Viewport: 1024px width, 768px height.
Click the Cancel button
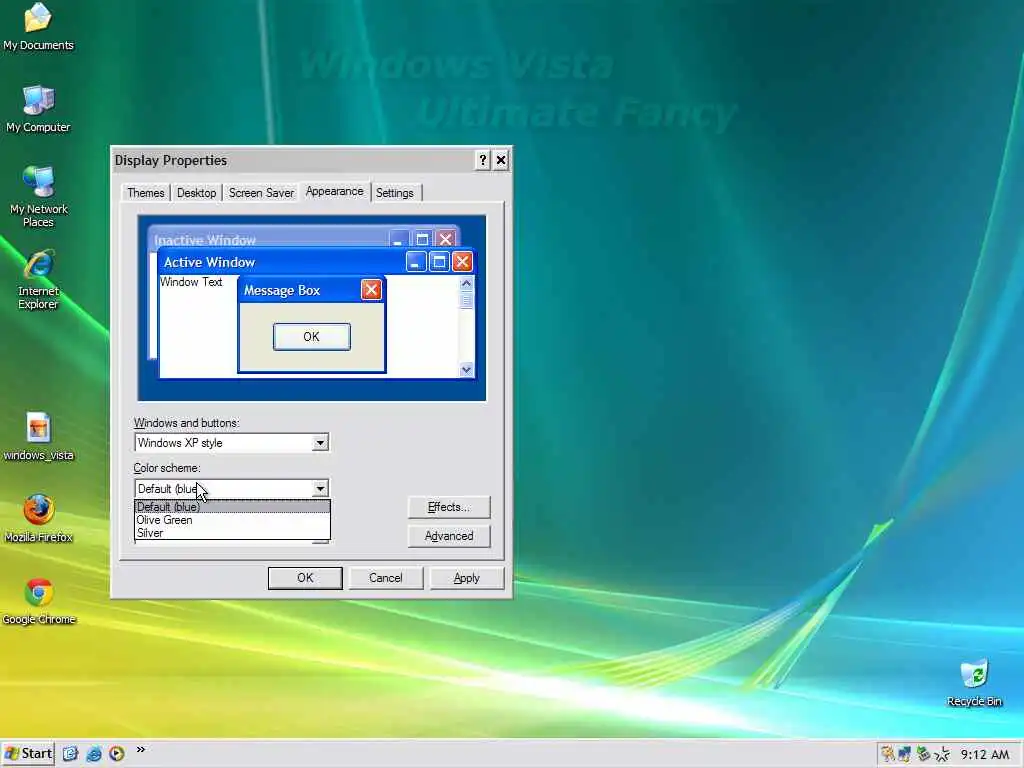385,578
